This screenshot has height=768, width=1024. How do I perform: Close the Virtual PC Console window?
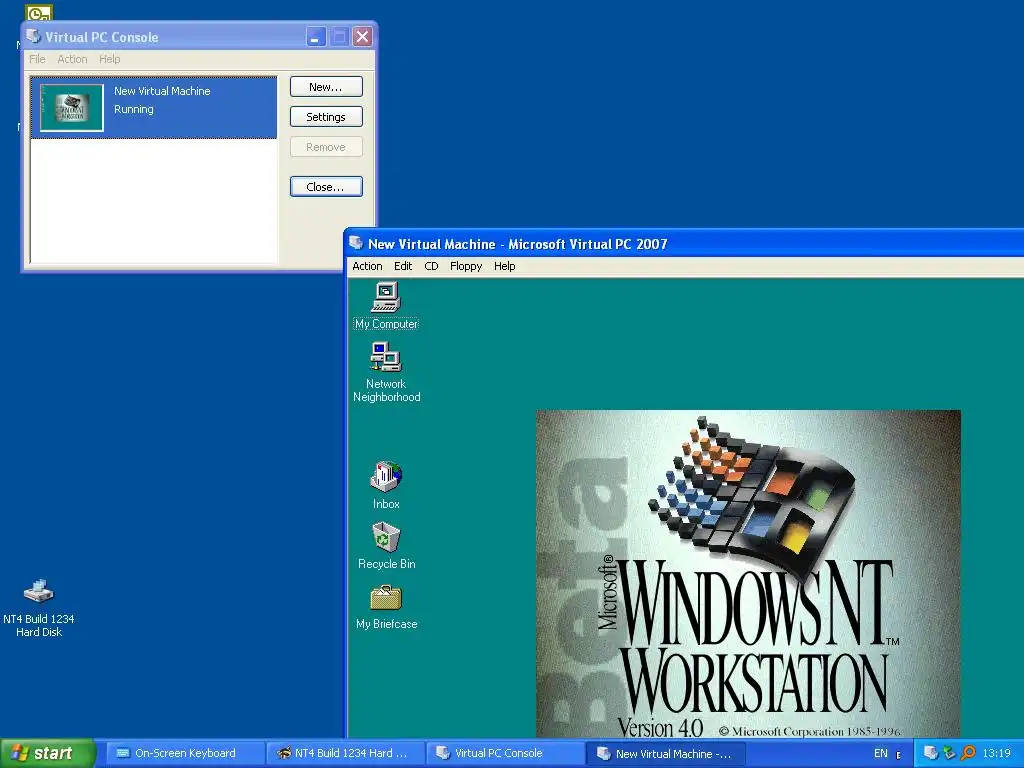(362, 37)
